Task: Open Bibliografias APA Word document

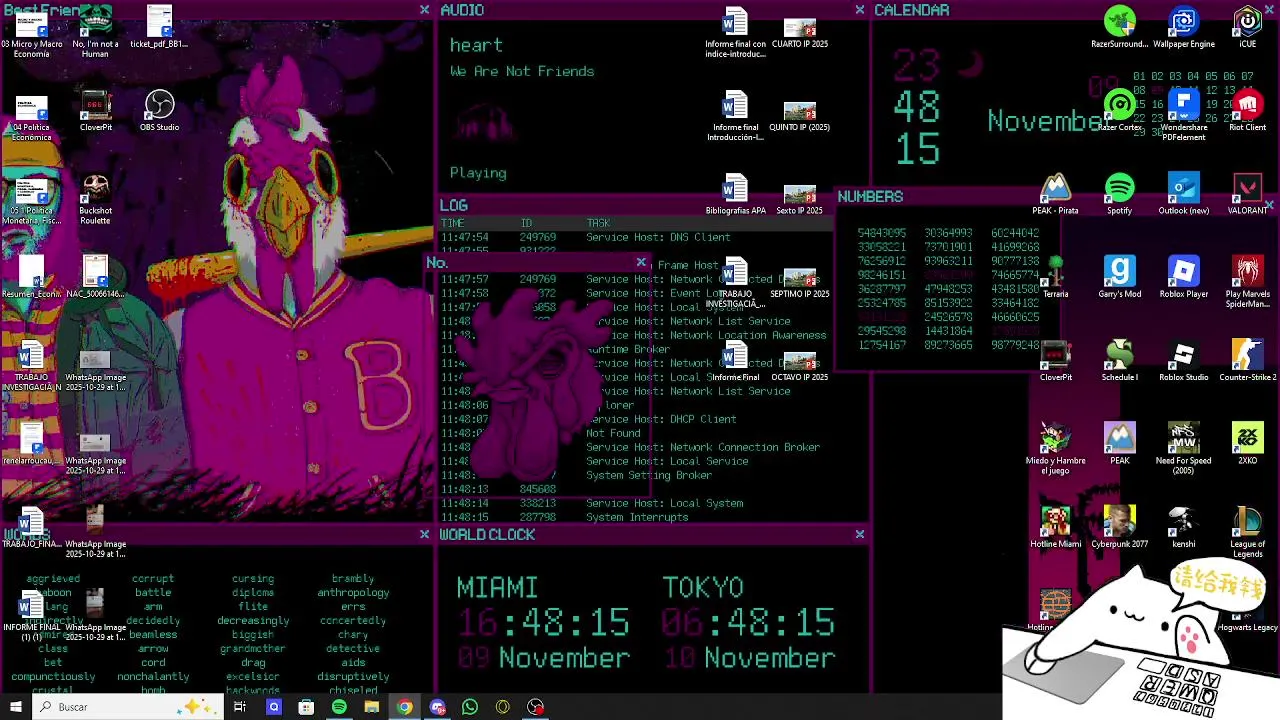Action: click(x=735, y=194)
